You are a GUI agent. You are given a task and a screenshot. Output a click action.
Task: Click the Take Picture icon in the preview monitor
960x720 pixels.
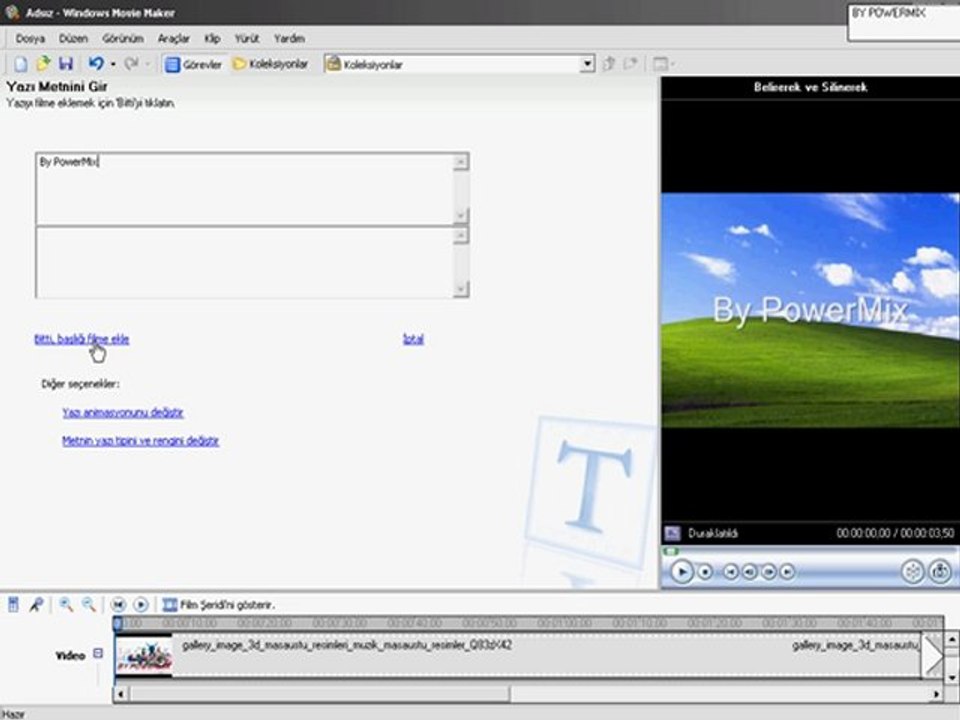[x=939, y=571]
